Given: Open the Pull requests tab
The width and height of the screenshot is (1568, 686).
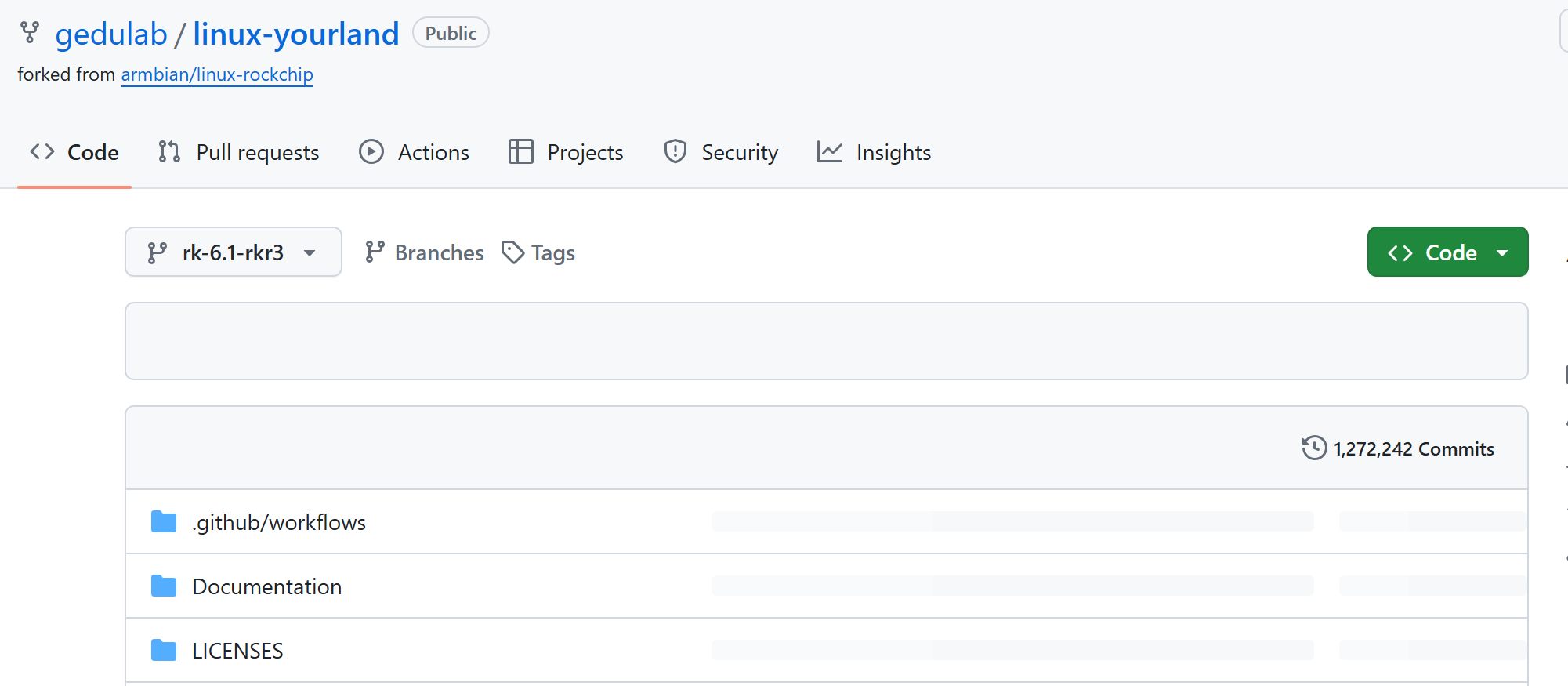Looking at the screenshot, I should (x=239, y=152).
